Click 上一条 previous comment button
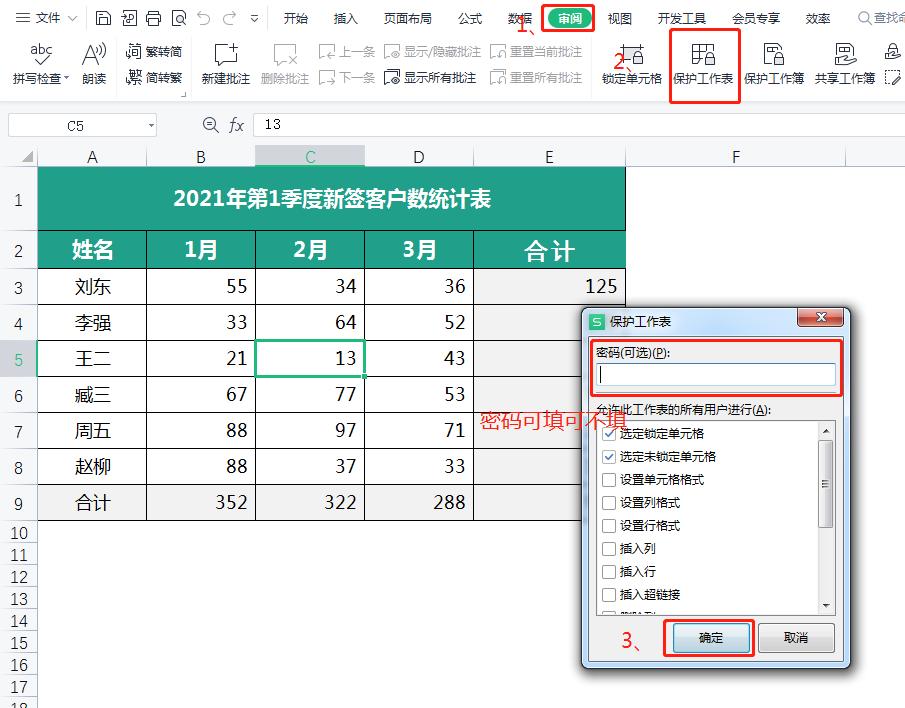 pyautogui.click(x=346, y=52)
